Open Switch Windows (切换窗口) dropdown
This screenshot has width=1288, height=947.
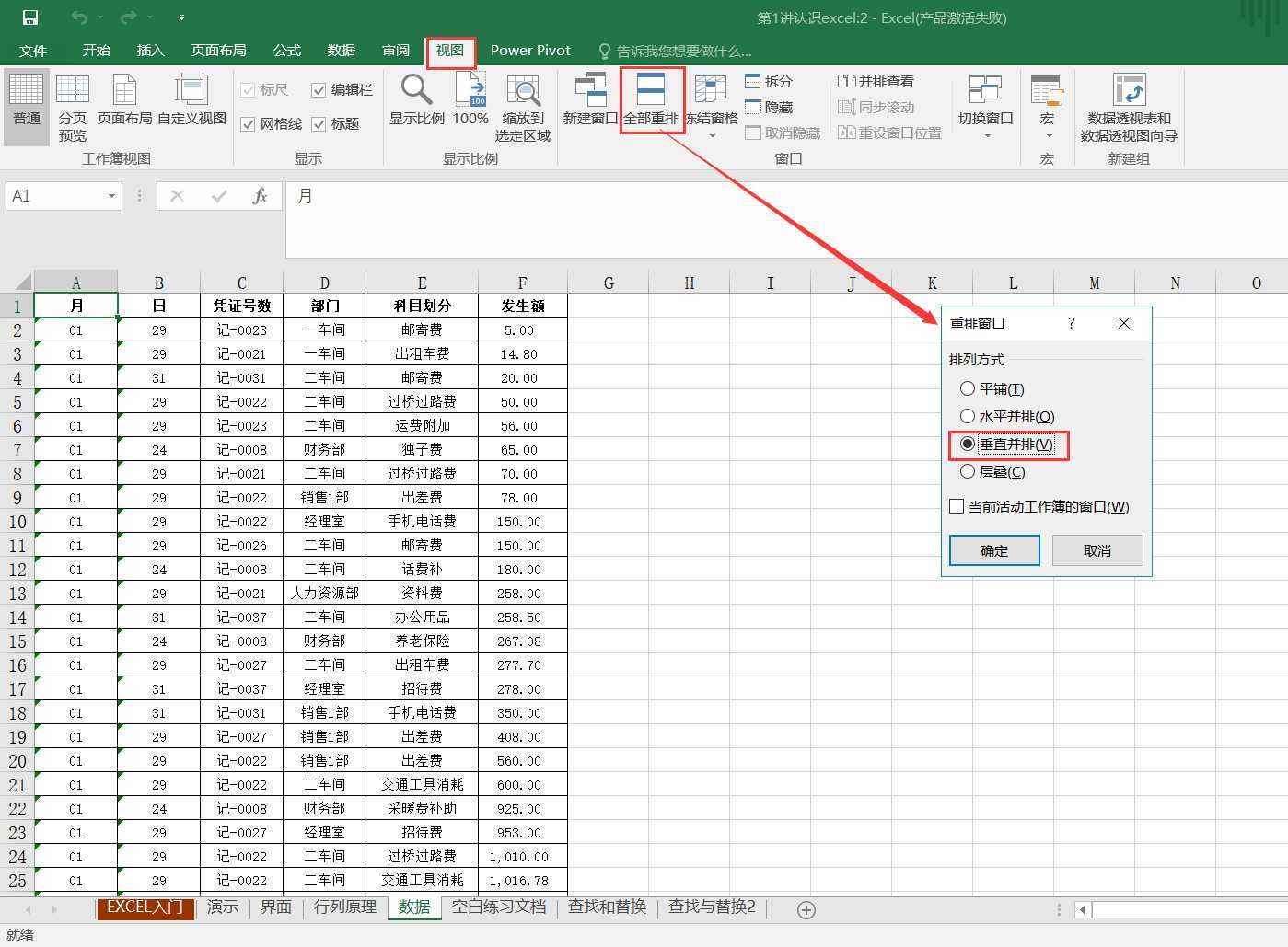click(985, 108)
